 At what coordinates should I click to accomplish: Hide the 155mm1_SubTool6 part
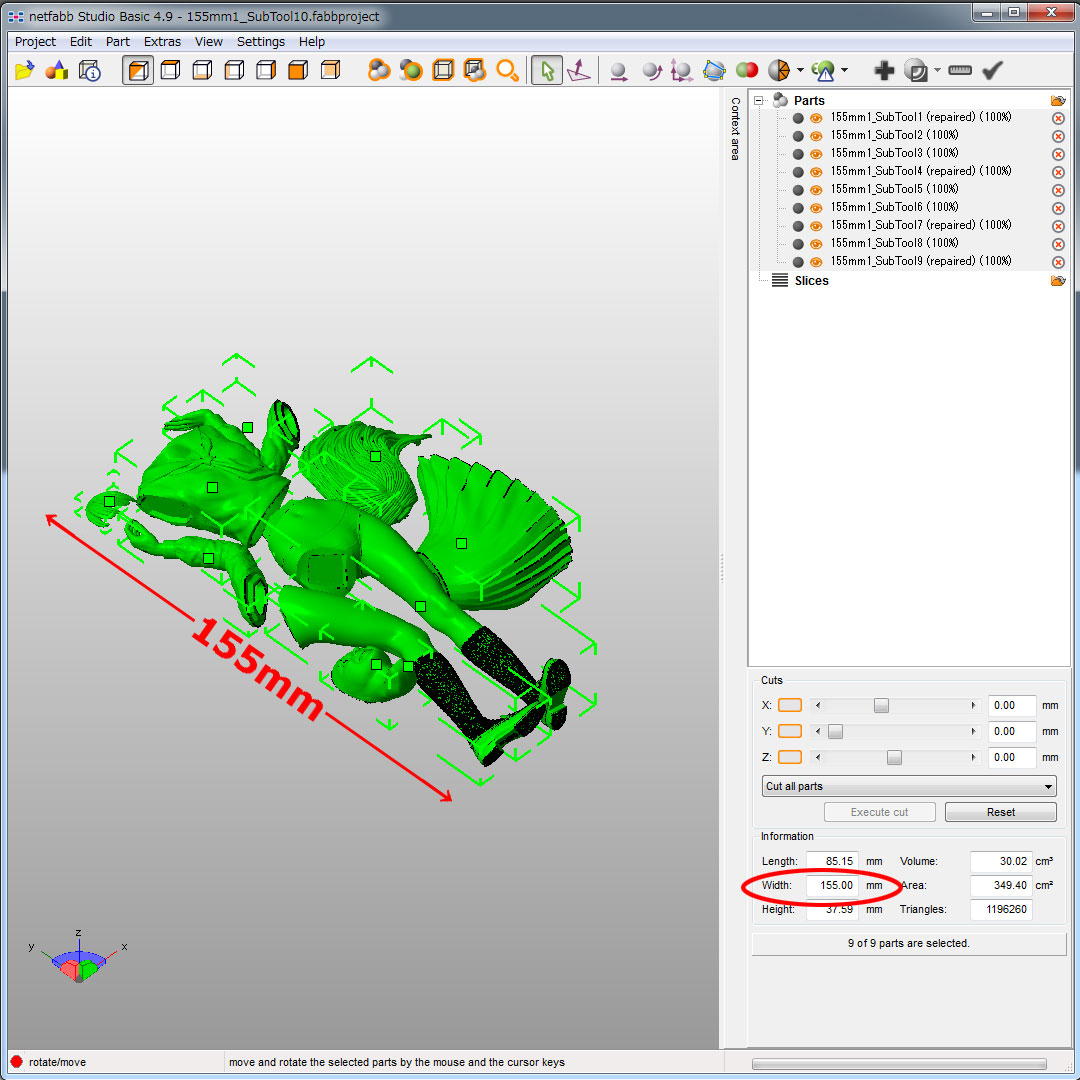click(x=816, y=207)
